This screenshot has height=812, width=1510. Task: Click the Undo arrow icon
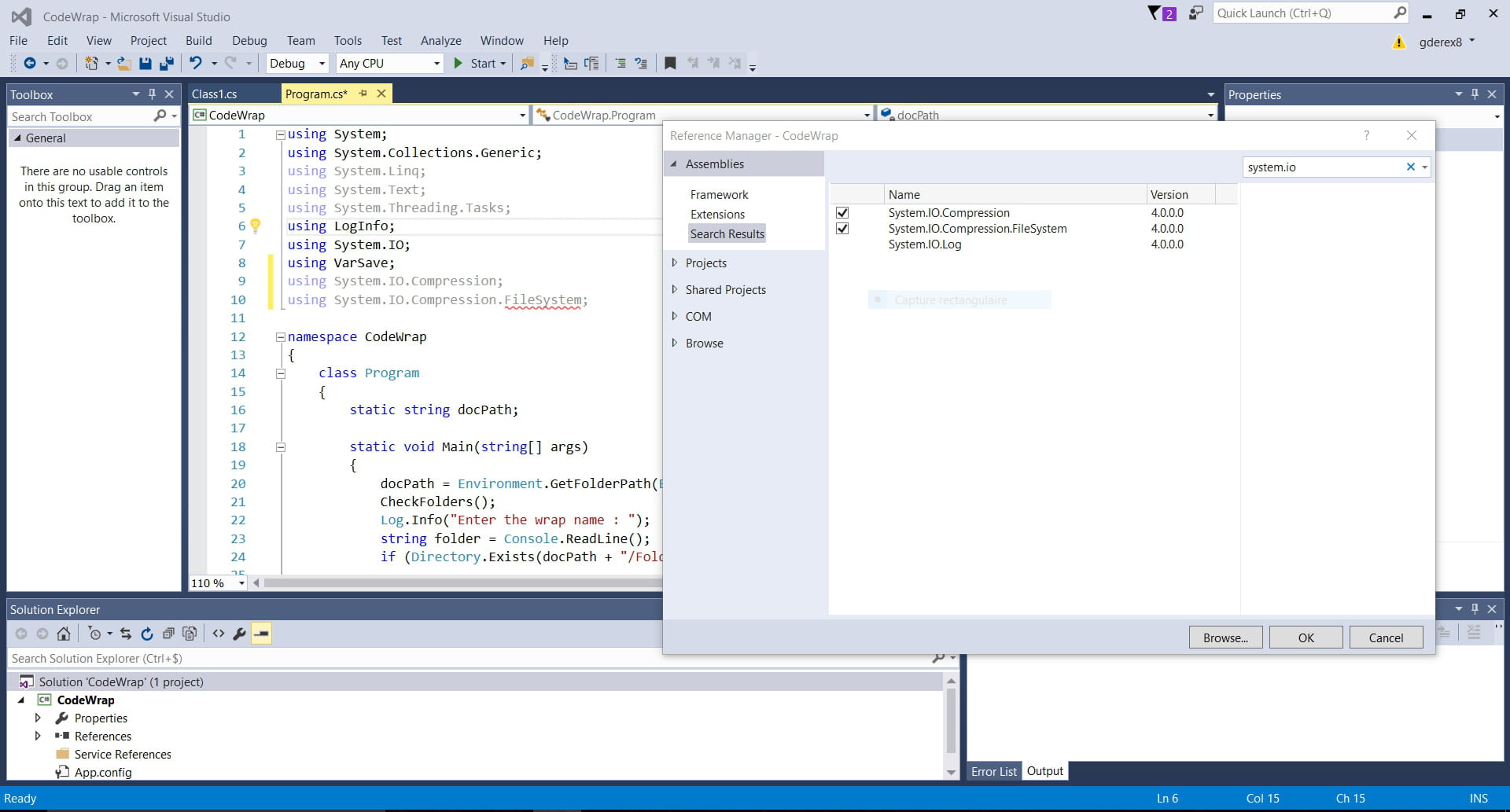click(196, 64)
